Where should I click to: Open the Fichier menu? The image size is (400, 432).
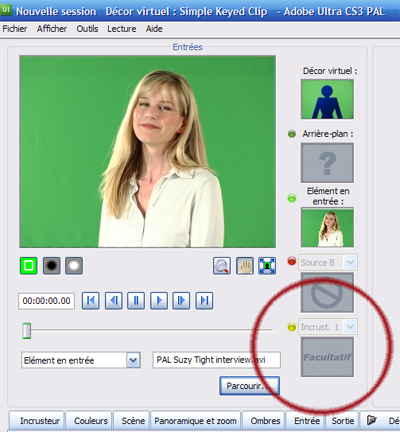tap(15, 29)
